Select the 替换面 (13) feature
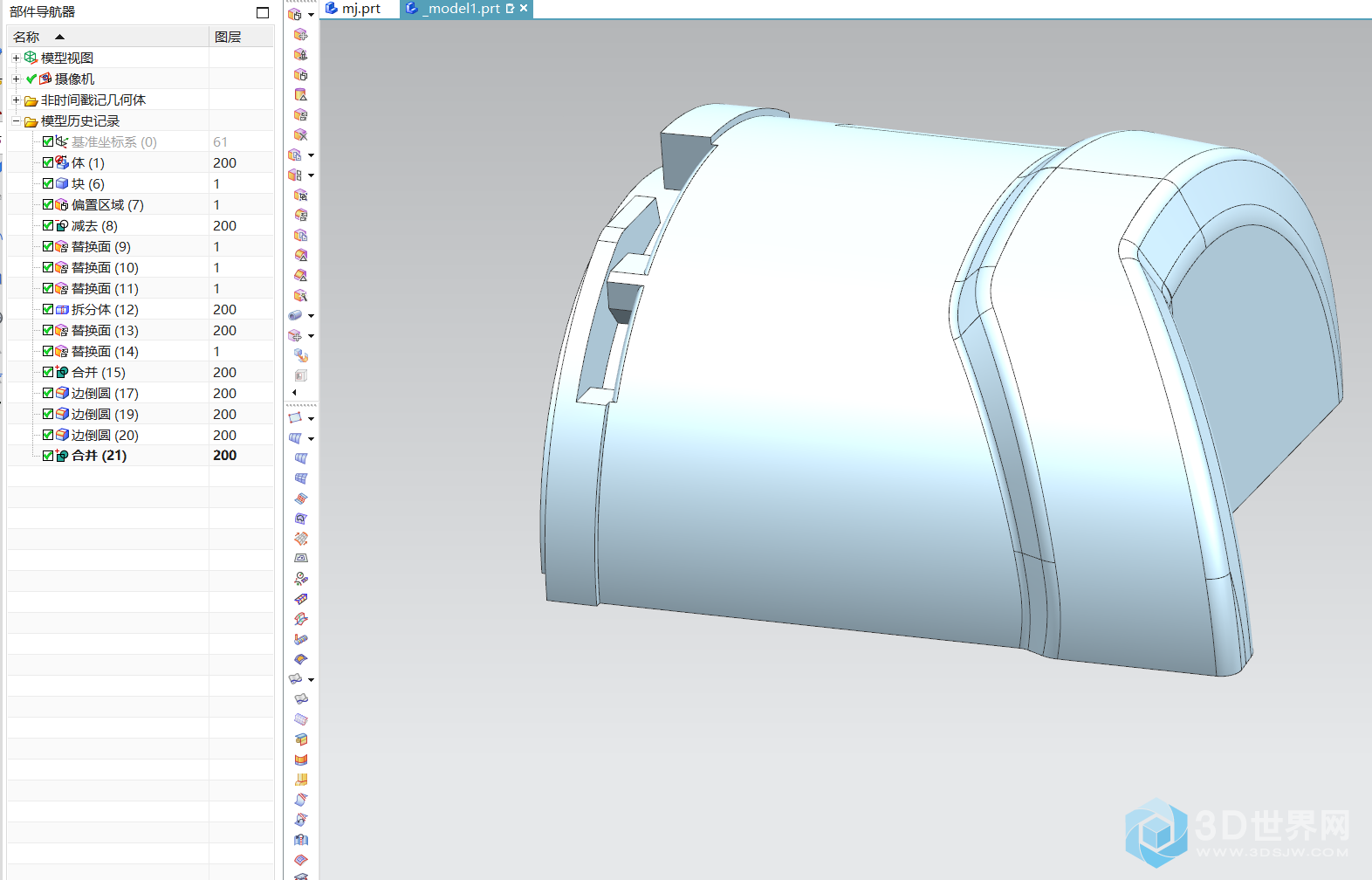This screenshot has width=1372, height=880. point(105,330)
